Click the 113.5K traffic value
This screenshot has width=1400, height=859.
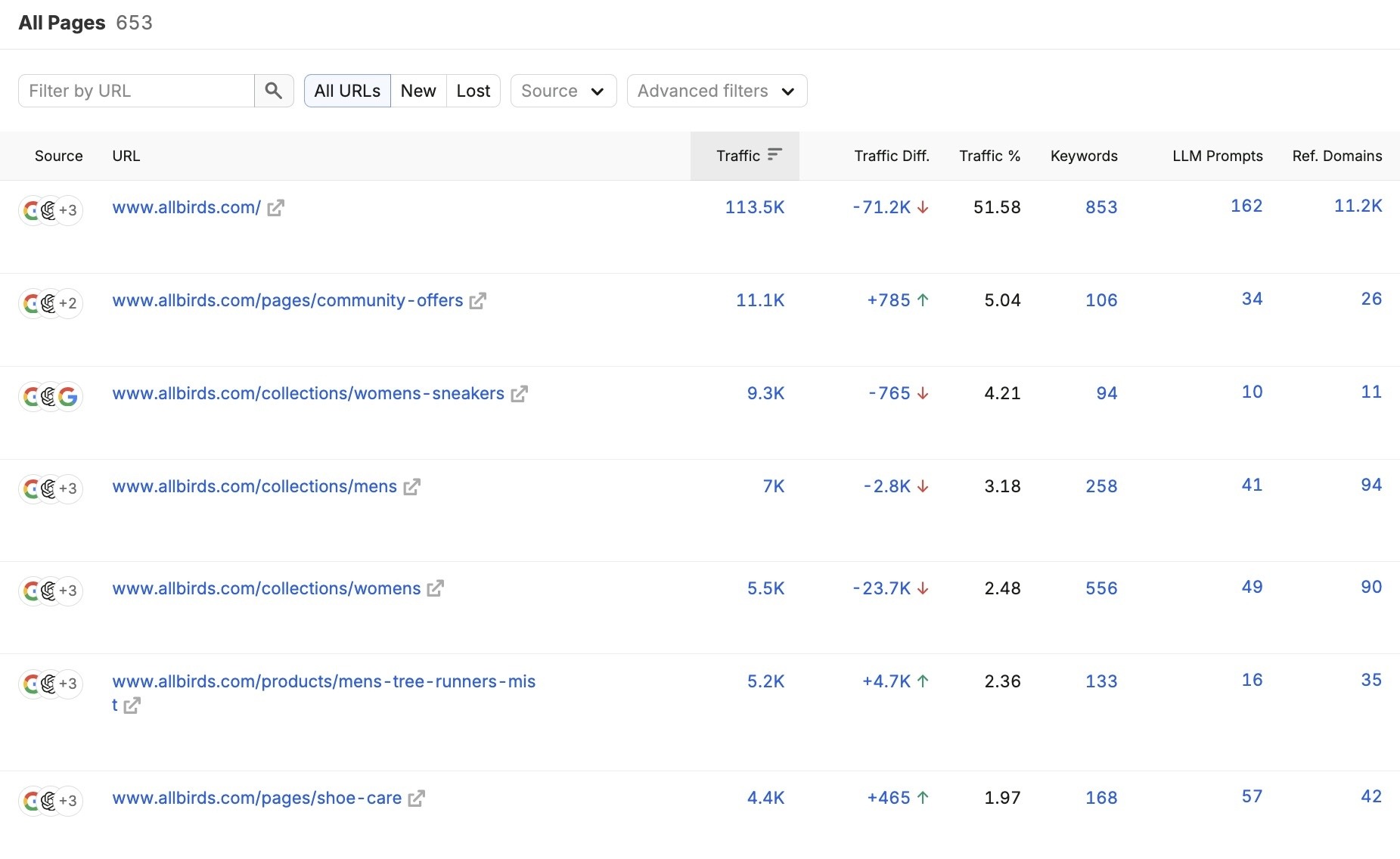point(755,207)
